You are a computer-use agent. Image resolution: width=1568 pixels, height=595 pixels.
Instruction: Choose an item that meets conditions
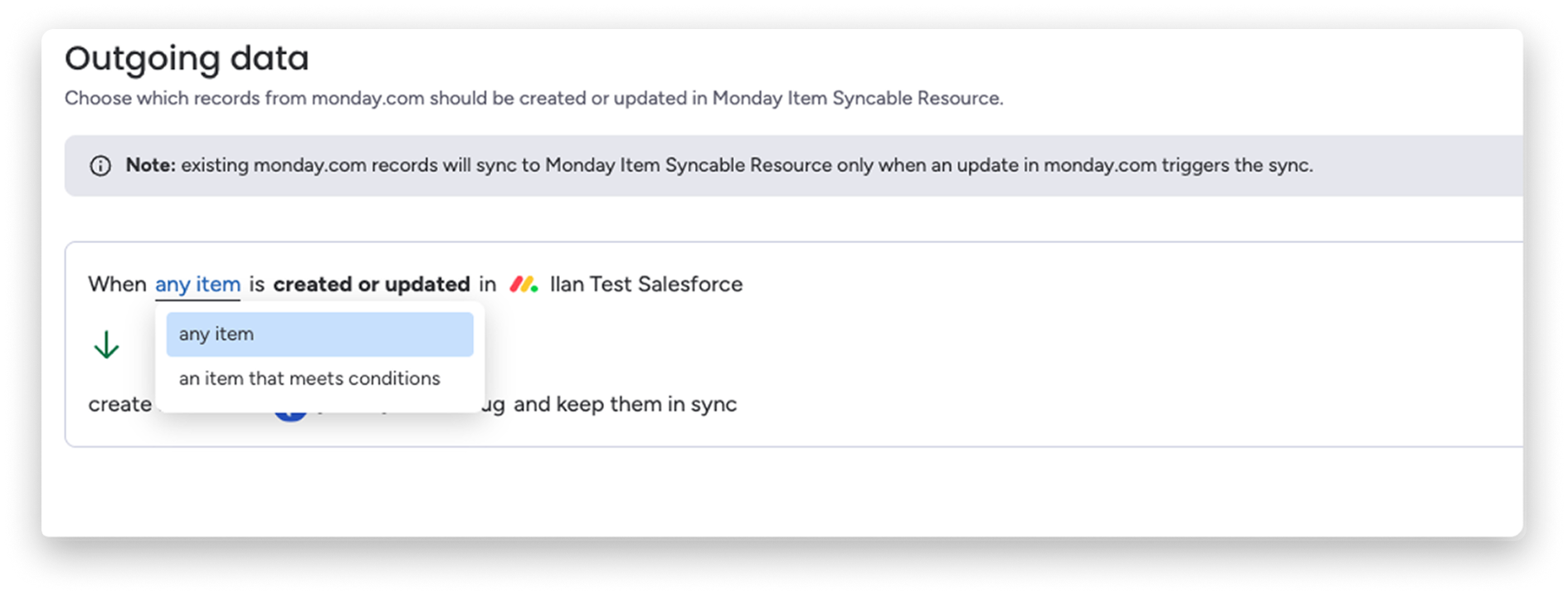[x=309, y=378]
